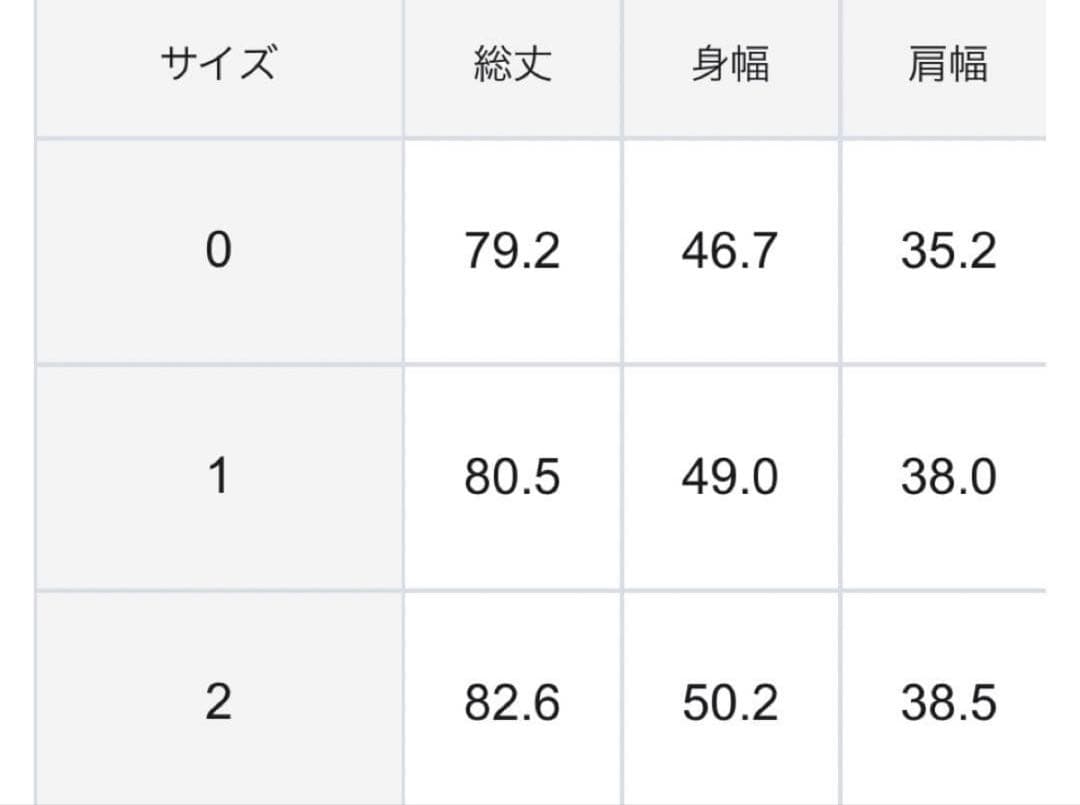This screenshot has width=1080, height=805.
Task: Click the 身幅 column header
Action: click(x=730, y=65)
